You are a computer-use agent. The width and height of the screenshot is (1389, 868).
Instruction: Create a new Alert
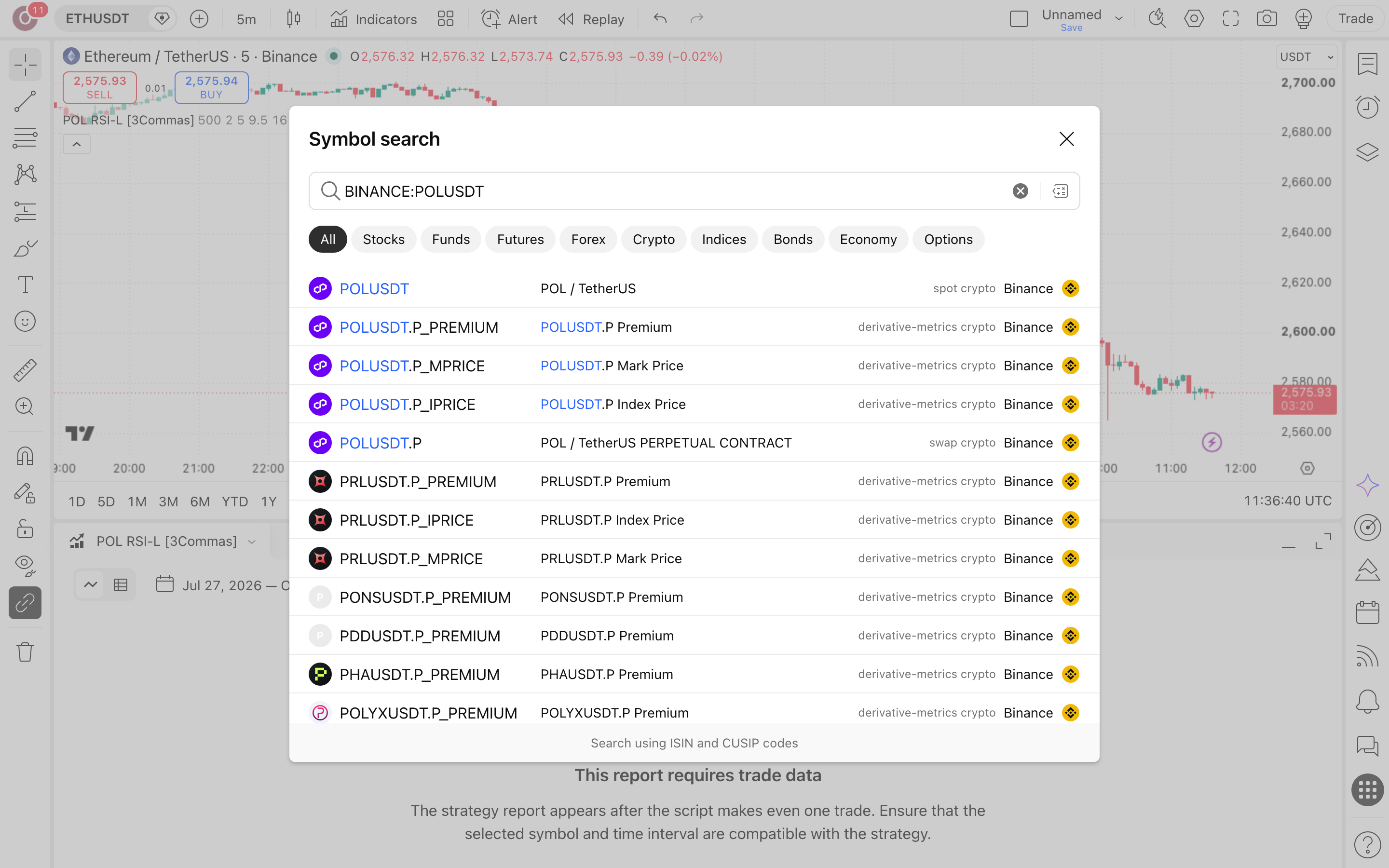509,19
